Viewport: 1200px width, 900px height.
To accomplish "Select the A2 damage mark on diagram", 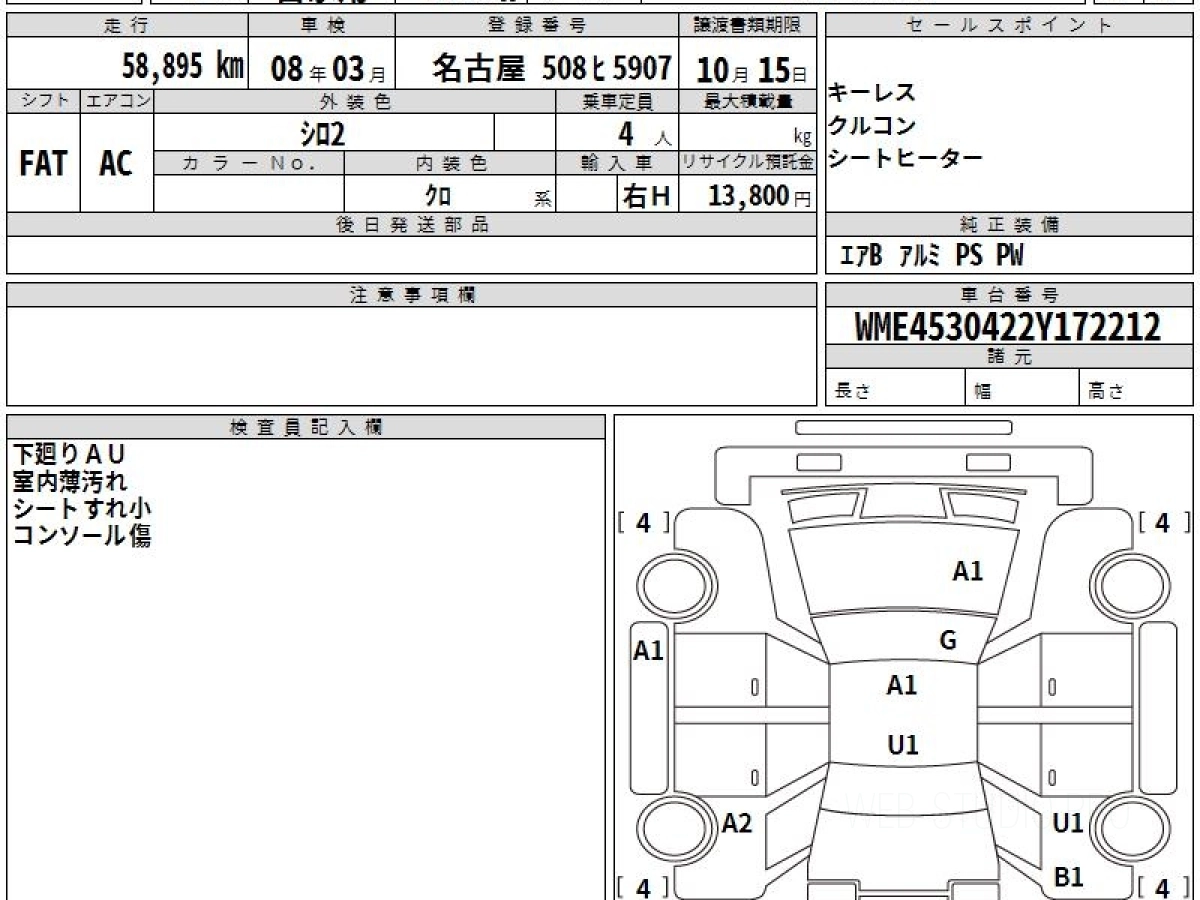I will point(736,823).
